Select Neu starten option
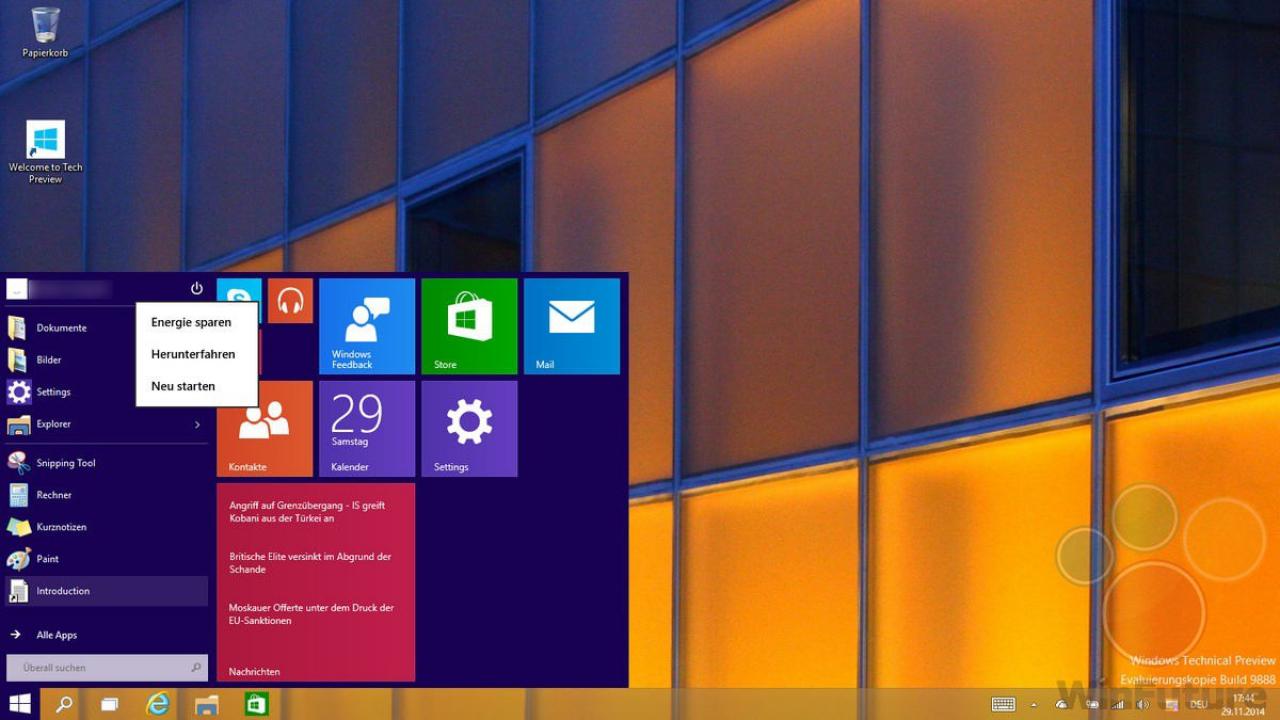1280x720 pixels. point(197,386)
